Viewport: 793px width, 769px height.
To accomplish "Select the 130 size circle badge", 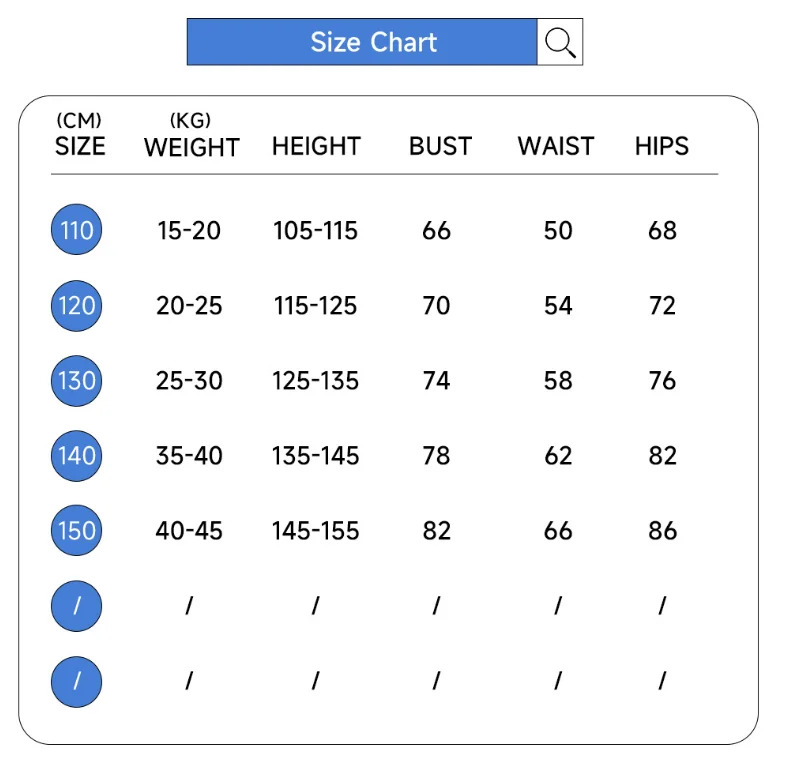I will click(x=77, y=381).
